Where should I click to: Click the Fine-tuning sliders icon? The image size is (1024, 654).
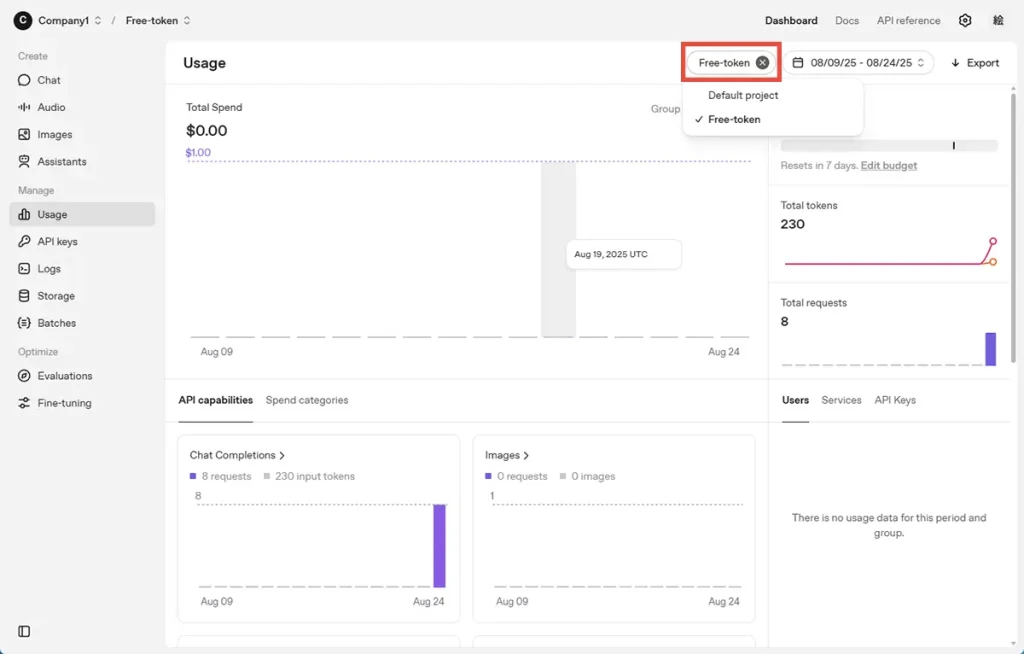click(24, 403)
